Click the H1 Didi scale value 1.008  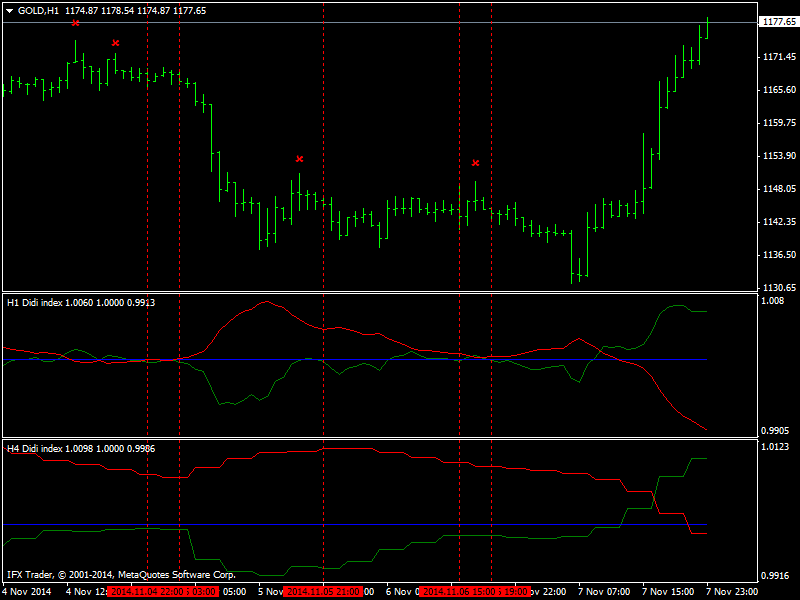772,301
